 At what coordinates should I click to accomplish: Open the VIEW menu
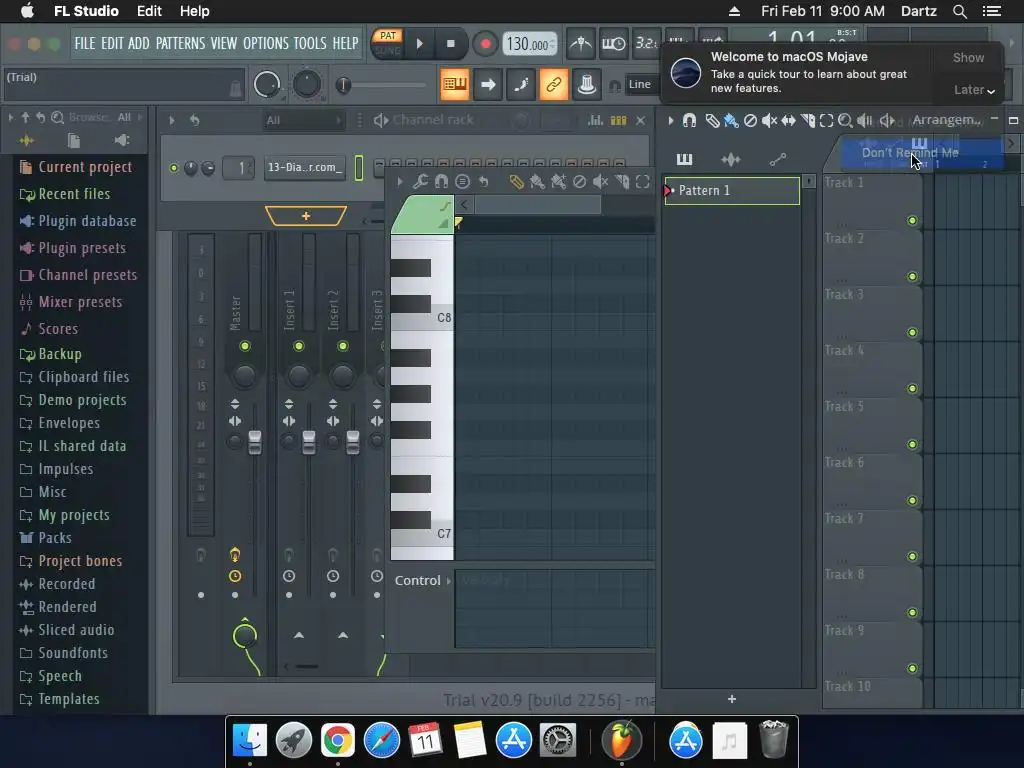[x=223, y=44]
